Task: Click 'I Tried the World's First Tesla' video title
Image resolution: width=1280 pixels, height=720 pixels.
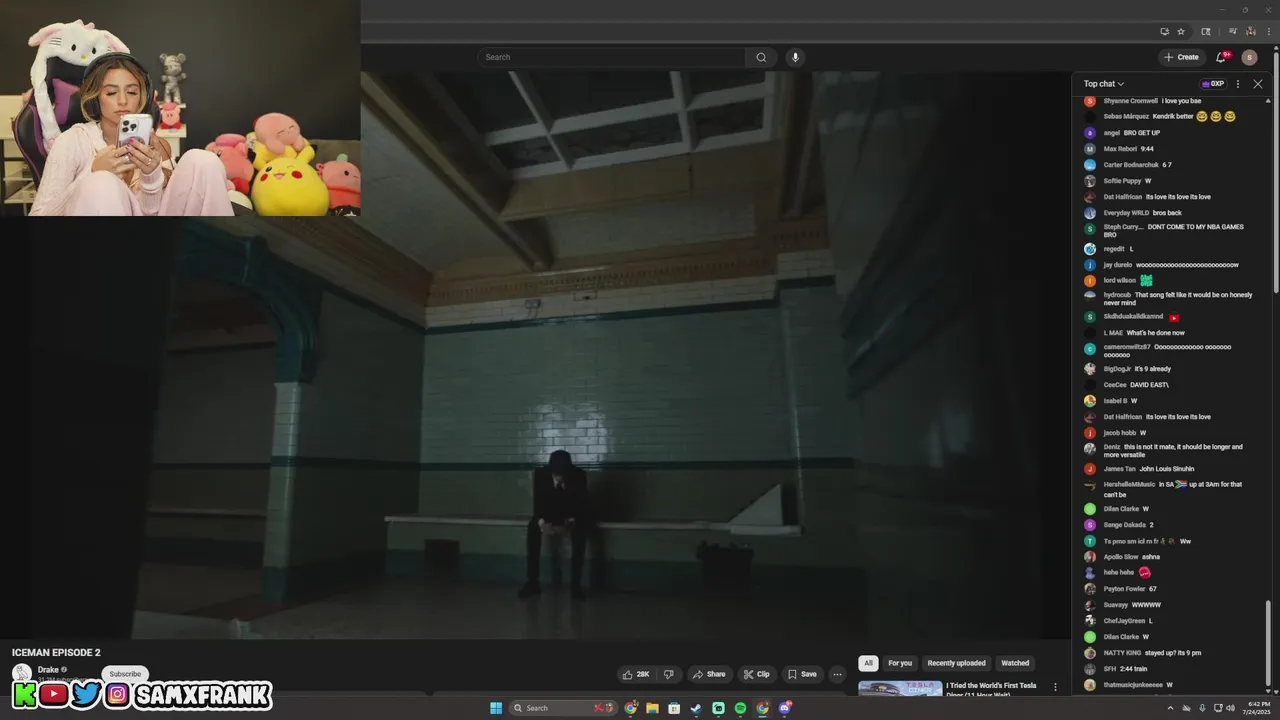Action: point(991,686)
